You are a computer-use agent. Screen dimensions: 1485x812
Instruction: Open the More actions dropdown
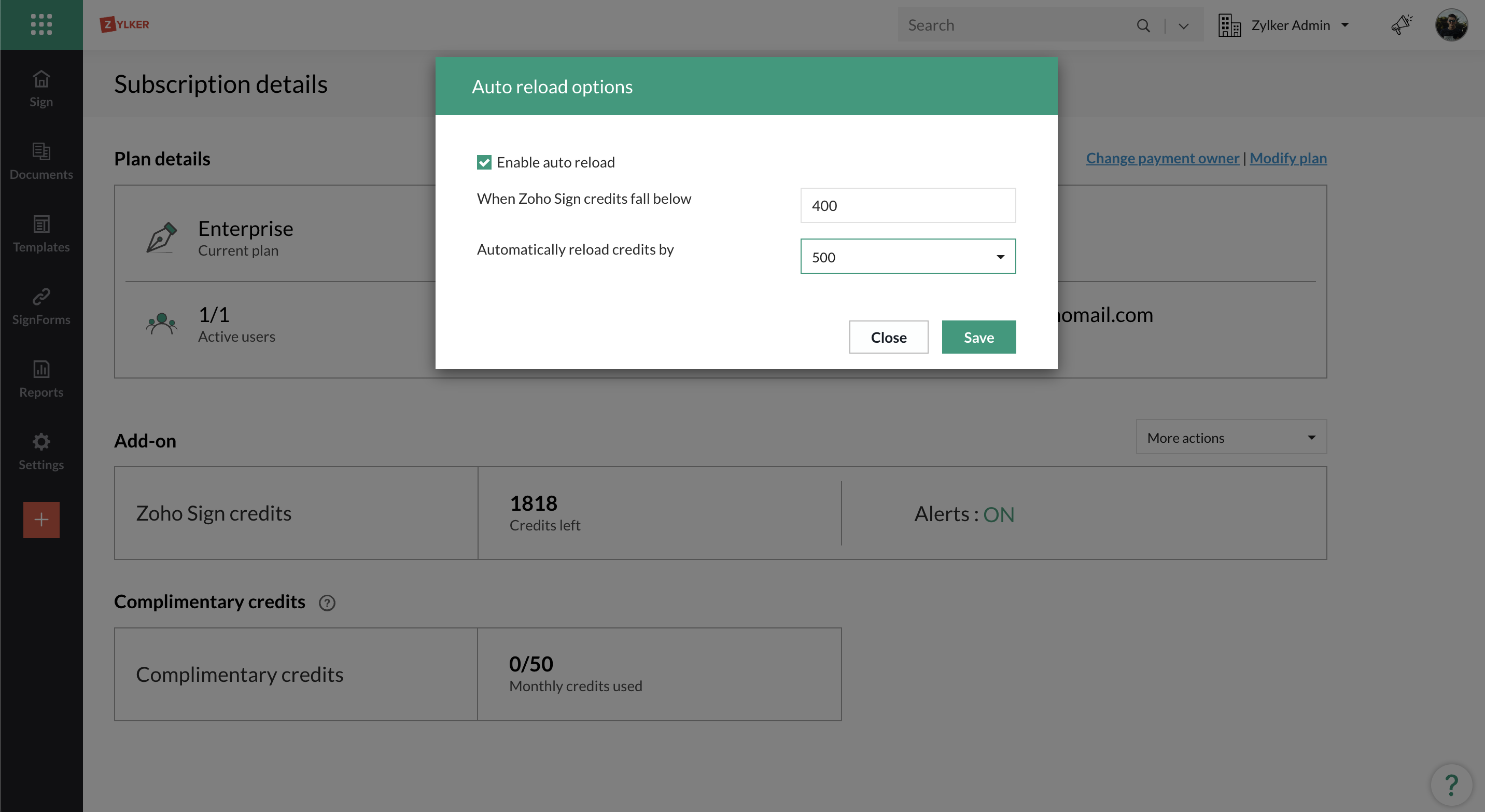pyautogui.click(x=1230, y=438)
